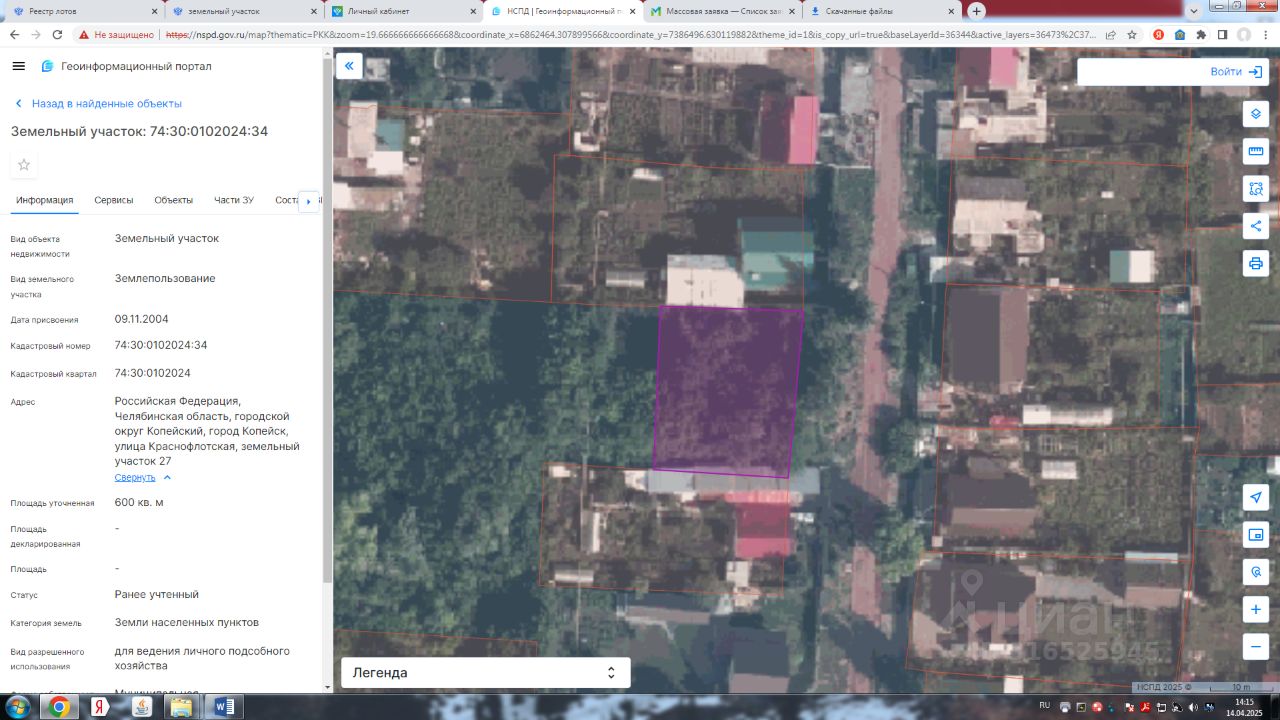This screenshot has height=720, width=1280.
Task: Open the share map icon
Action: coord(1256,226)
